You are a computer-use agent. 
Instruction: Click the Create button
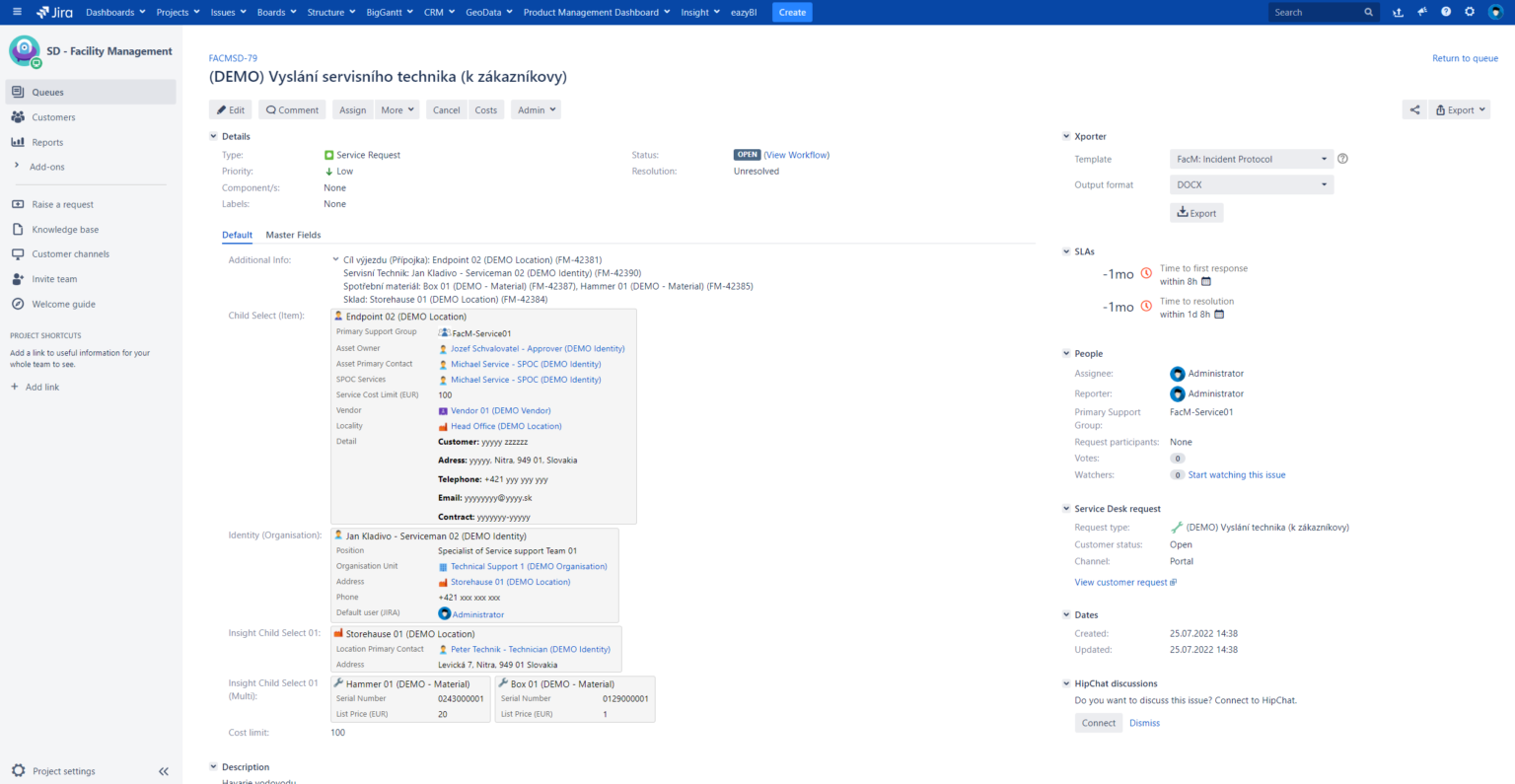(x=792, y=12)
